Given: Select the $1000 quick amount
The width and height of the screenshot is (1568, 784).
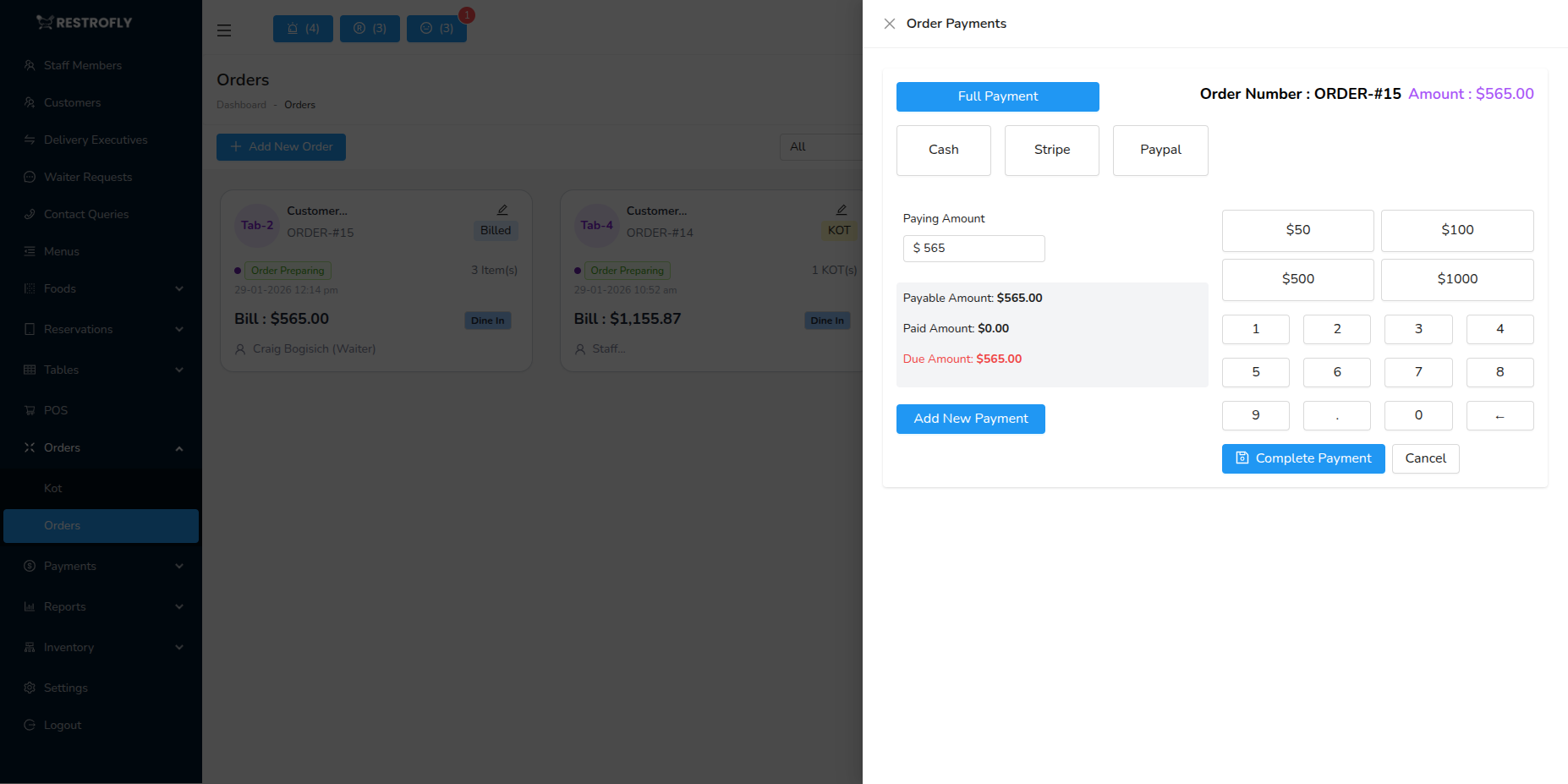Looking at the screenshot, I should (x=1456, y=279).
